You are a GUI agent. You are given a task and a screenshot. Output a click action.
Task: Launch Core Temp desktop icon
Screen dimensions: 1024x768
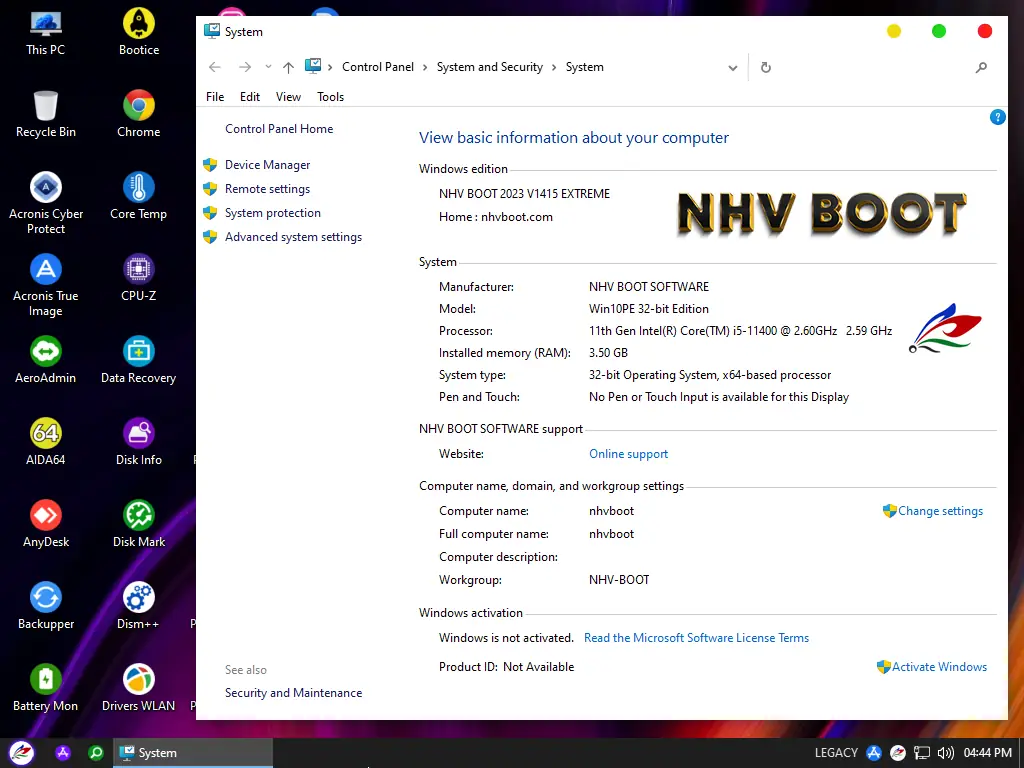[138, 197]
